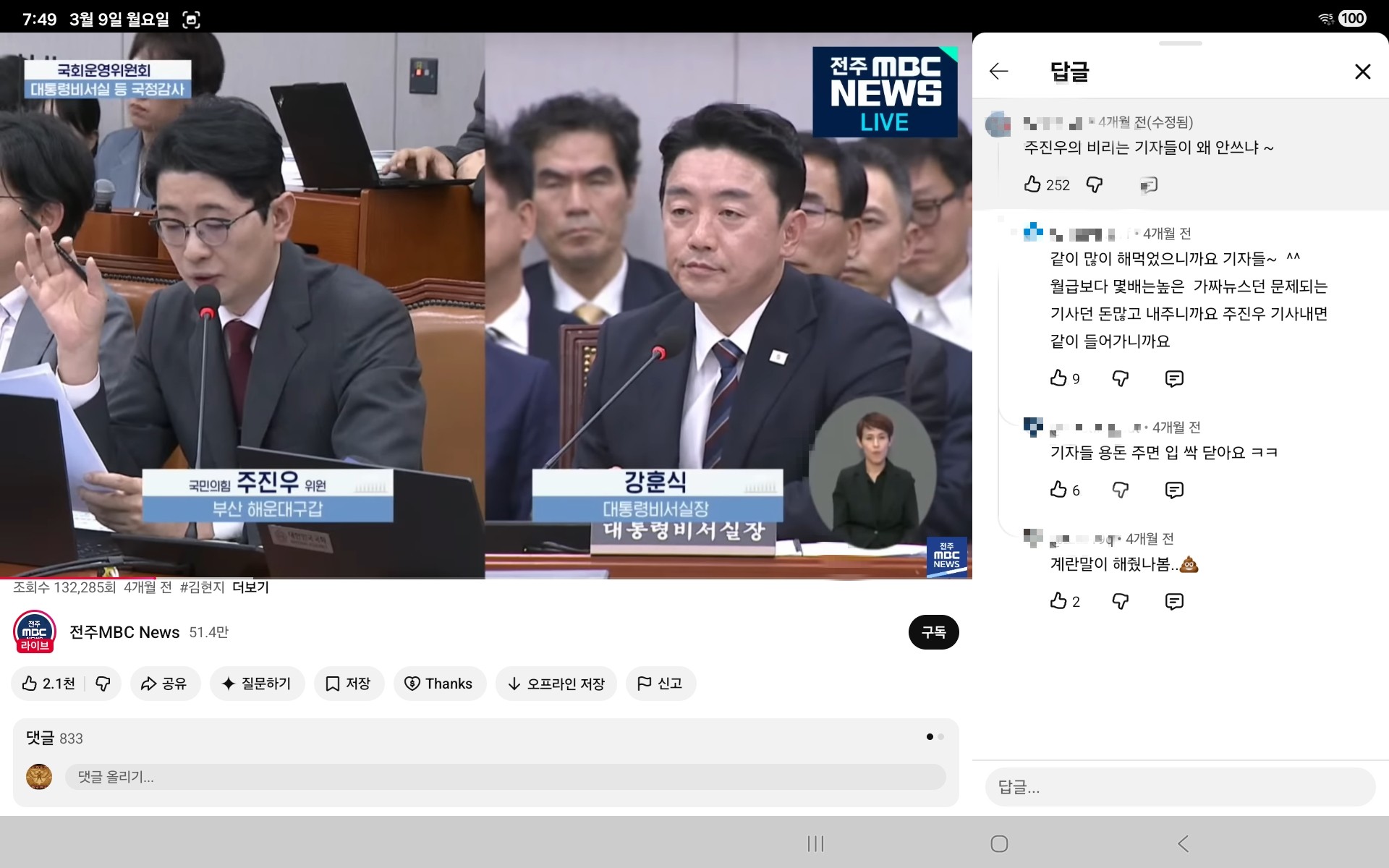The image size is (1389, 868).
Task: Open the #김현지 hashtag link
Action: click(205, 588)
